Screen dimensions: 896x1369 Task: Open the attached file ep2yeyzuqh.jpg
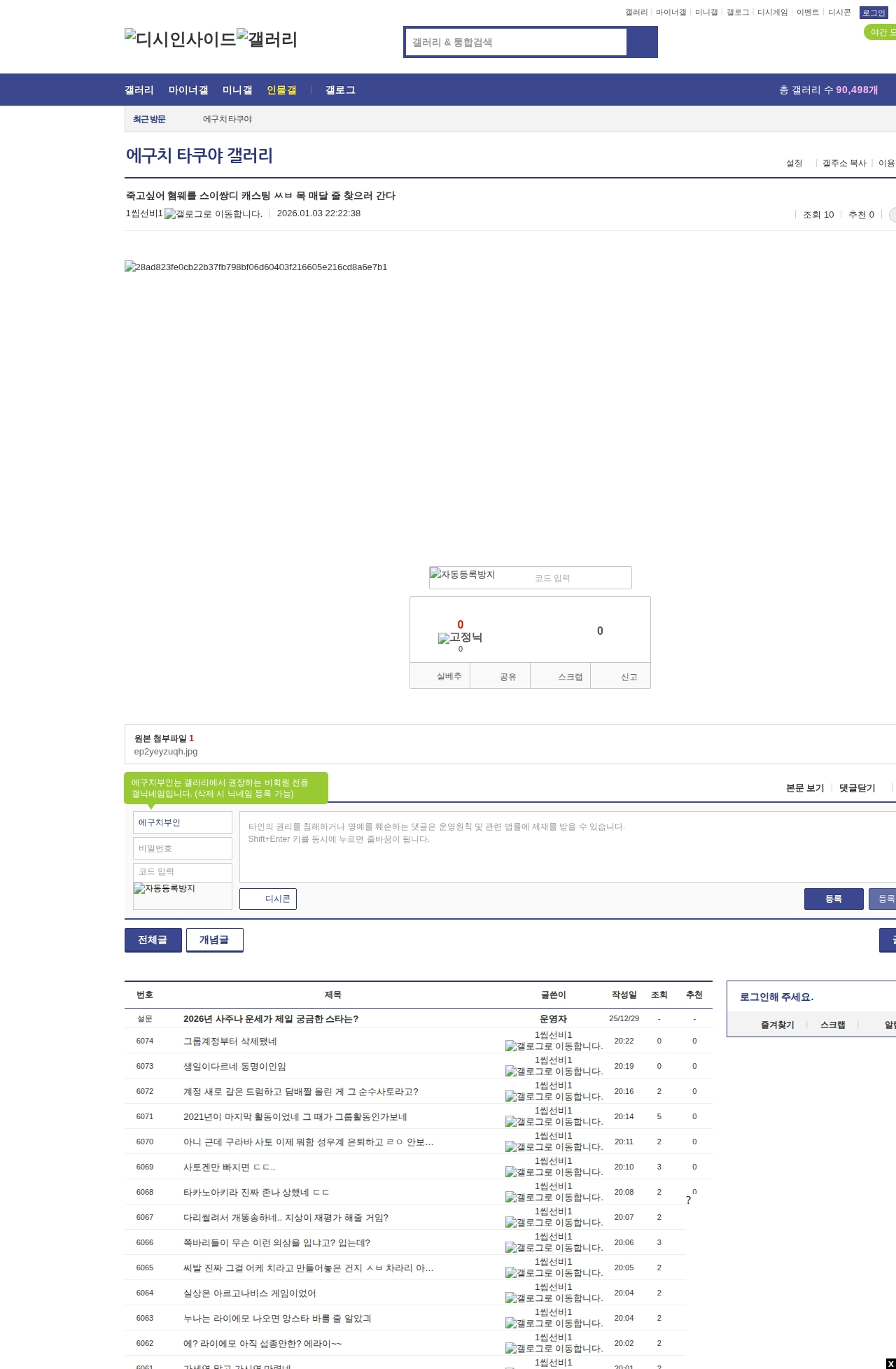pos(166,752)
